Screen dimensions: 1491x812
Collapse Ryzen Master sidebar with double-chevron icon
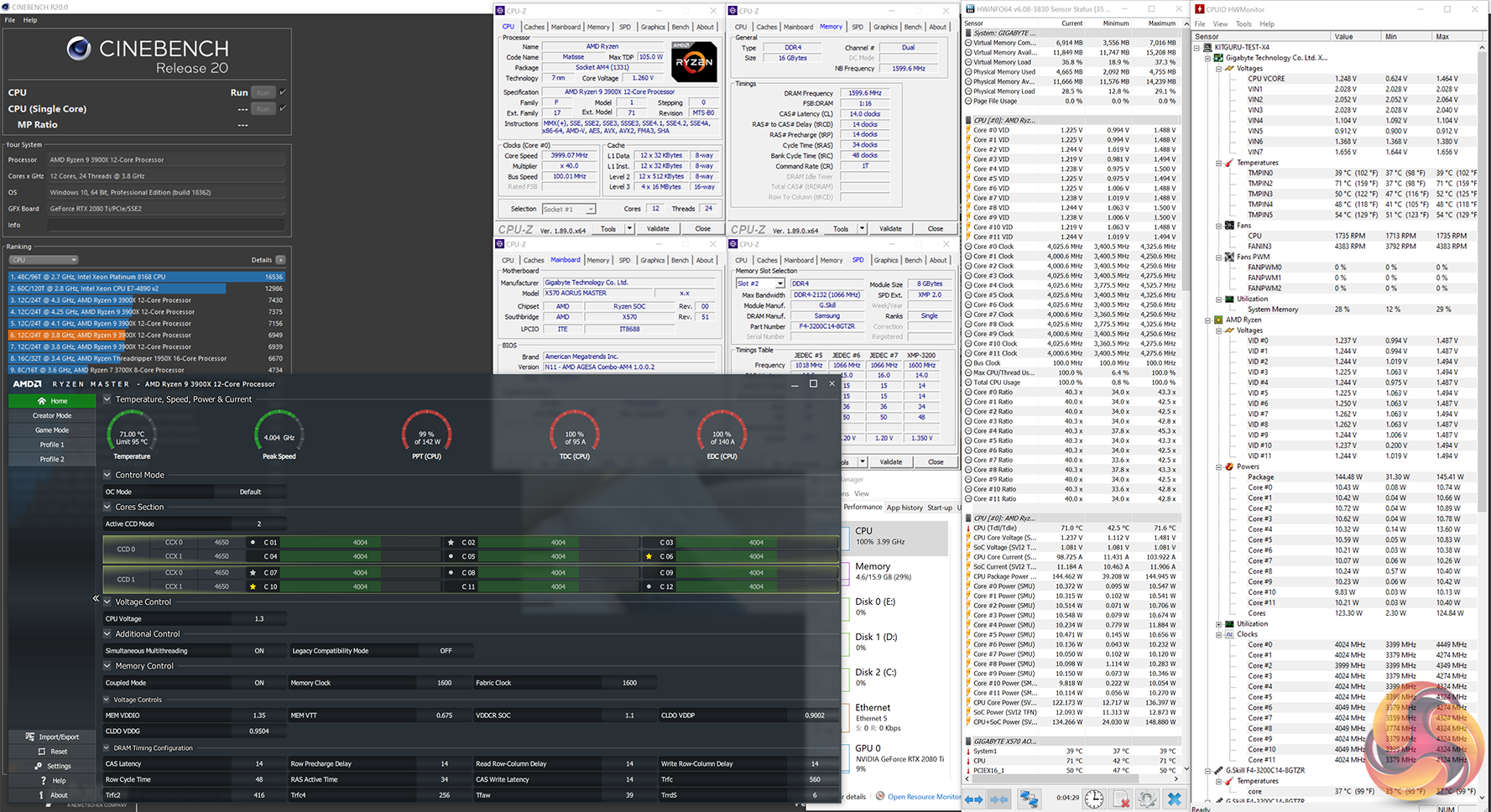click(x=96, y=598)
